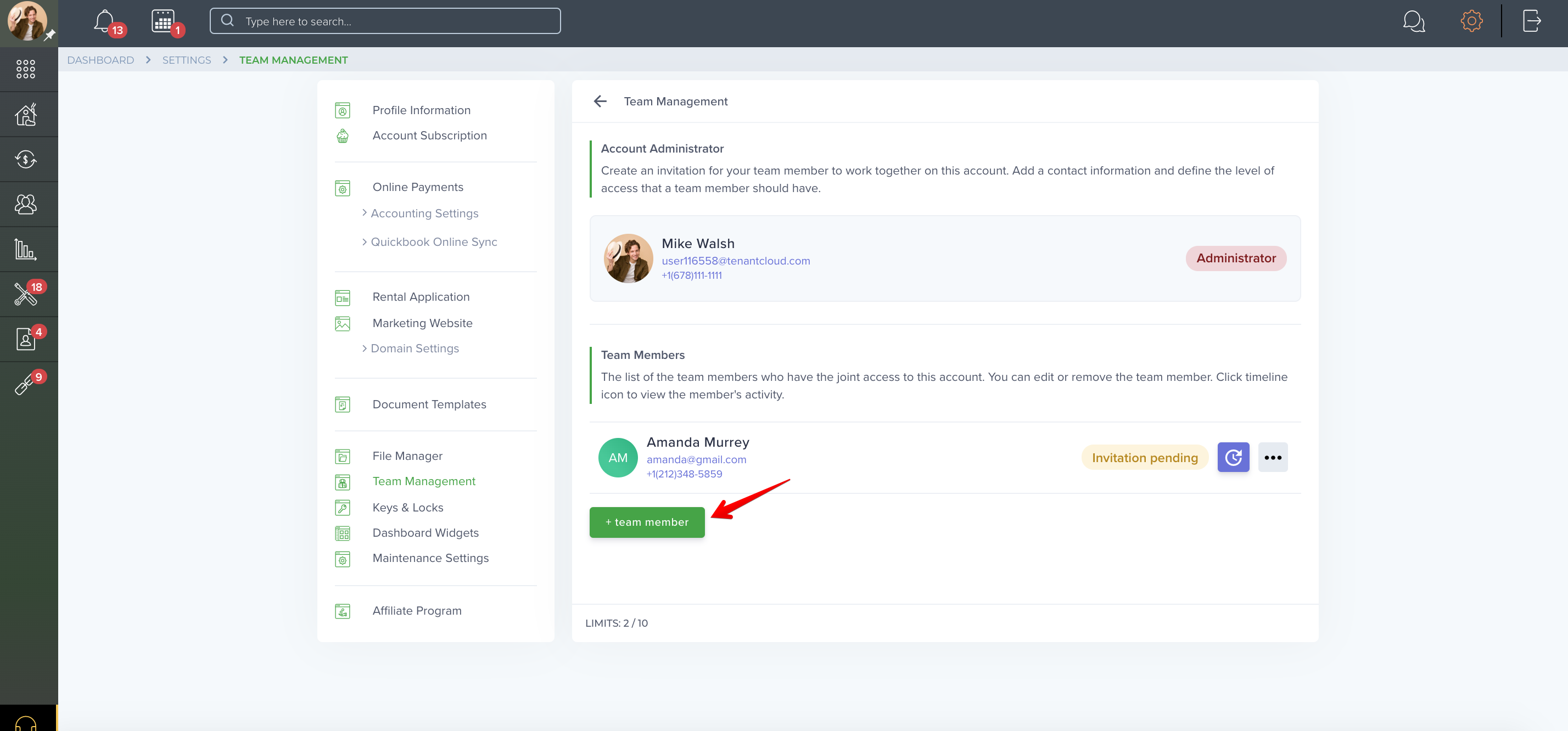Click the Account Subscription cupcake icon
Screen dimensions: 1568x731
(x=343, y=136)
